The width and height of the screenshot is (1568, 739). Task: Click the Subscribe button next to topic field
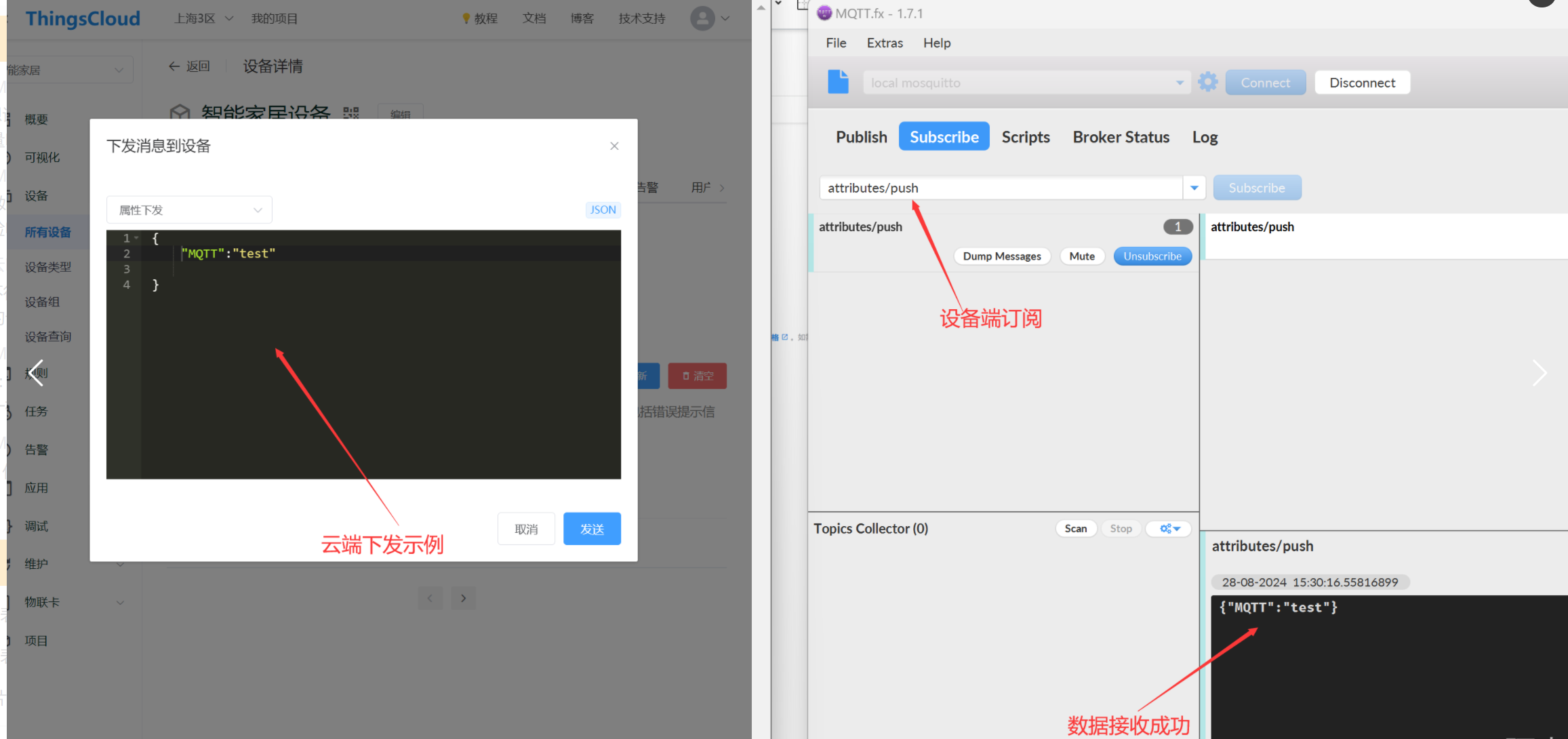[1257, 188]
